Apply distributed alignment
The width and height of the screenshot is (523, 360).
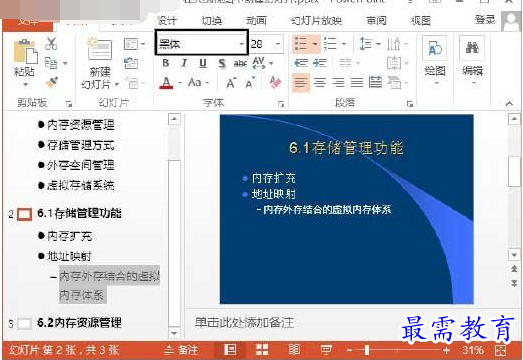click(375, 82)
